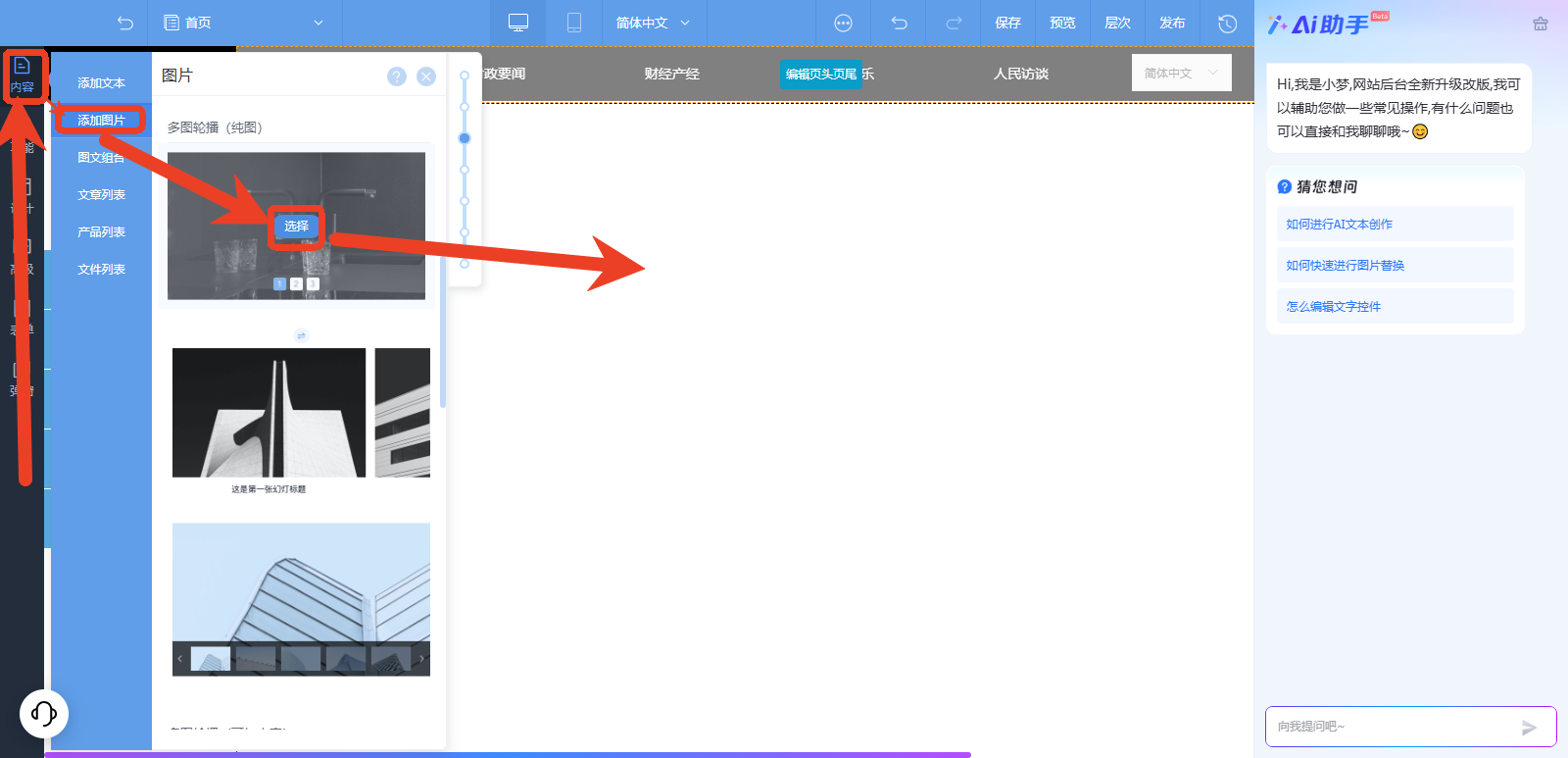Screen dimensions: 1568x758
Task: Click the next arrow on the thumbnail strip
Action: click(x=422, y=659)
